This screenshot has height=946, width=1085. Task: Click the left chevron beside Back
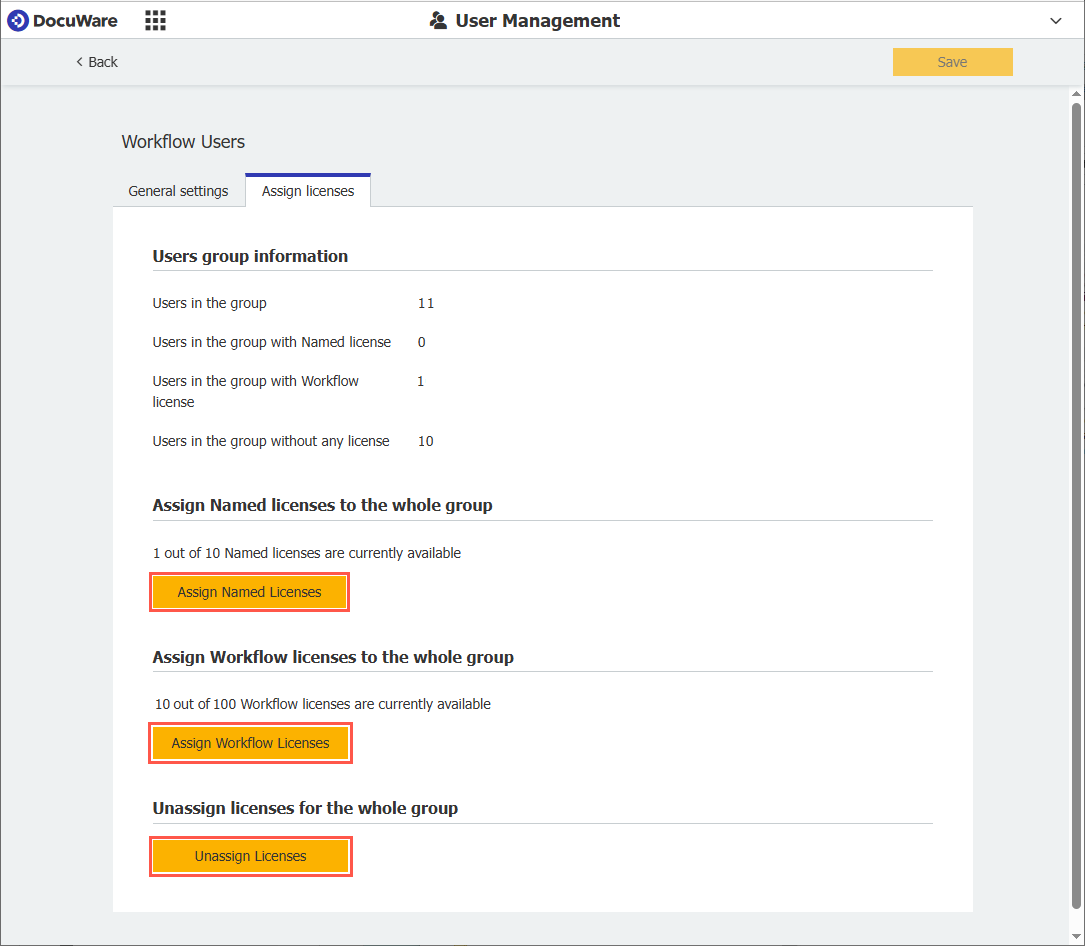[79, 62]
